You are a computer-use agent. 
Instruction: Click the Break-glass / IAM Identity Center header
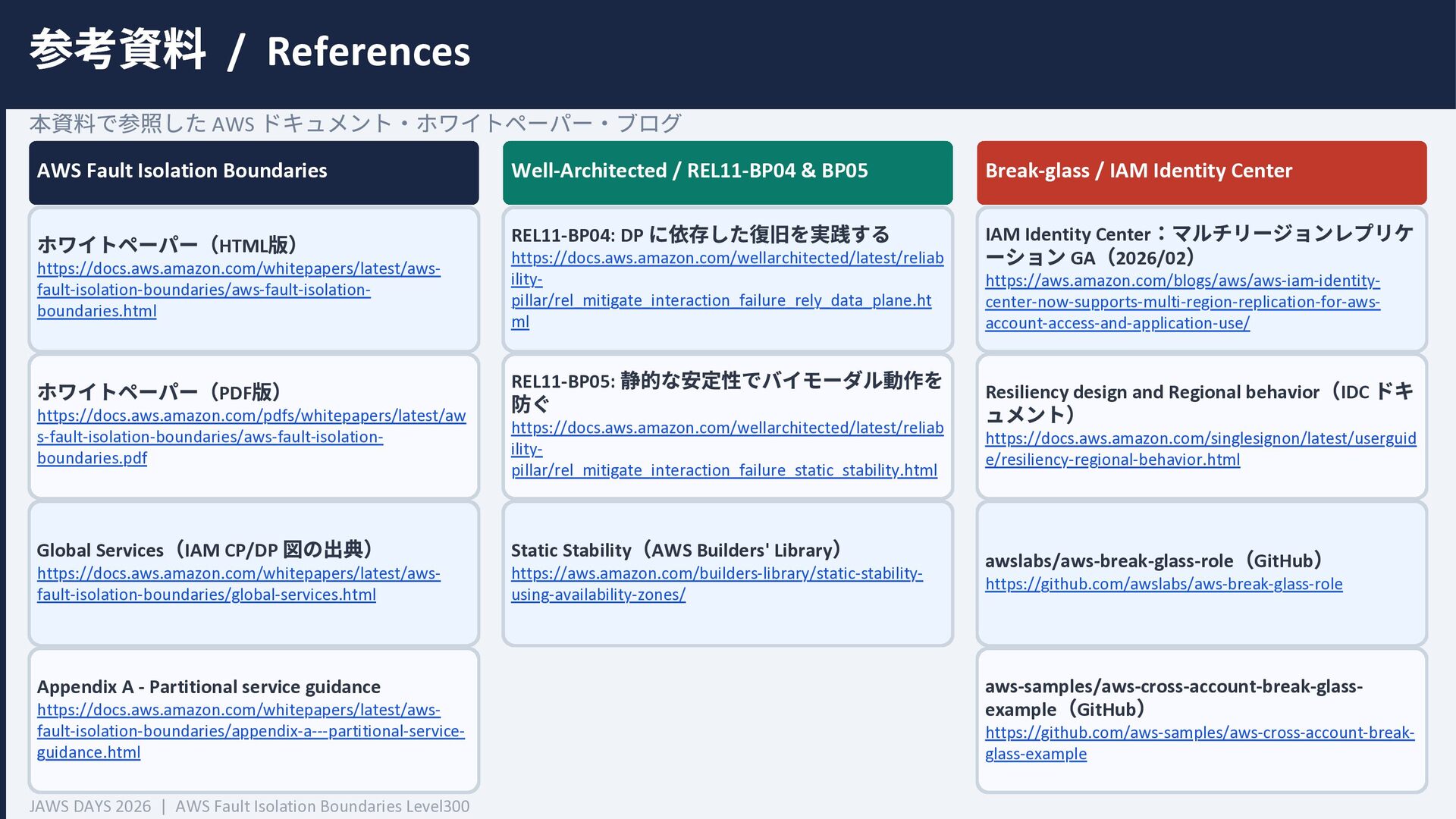pos(1137,171)
